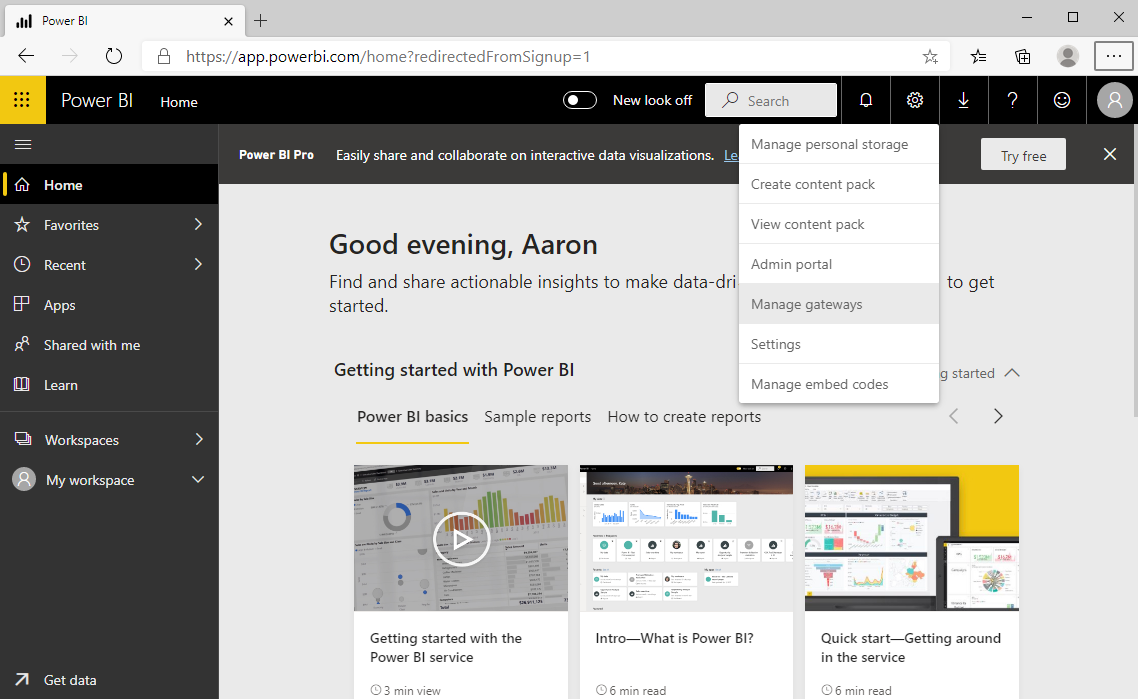
Task: Select Manage embed codes menu item
Action: [x=839, y=384]
